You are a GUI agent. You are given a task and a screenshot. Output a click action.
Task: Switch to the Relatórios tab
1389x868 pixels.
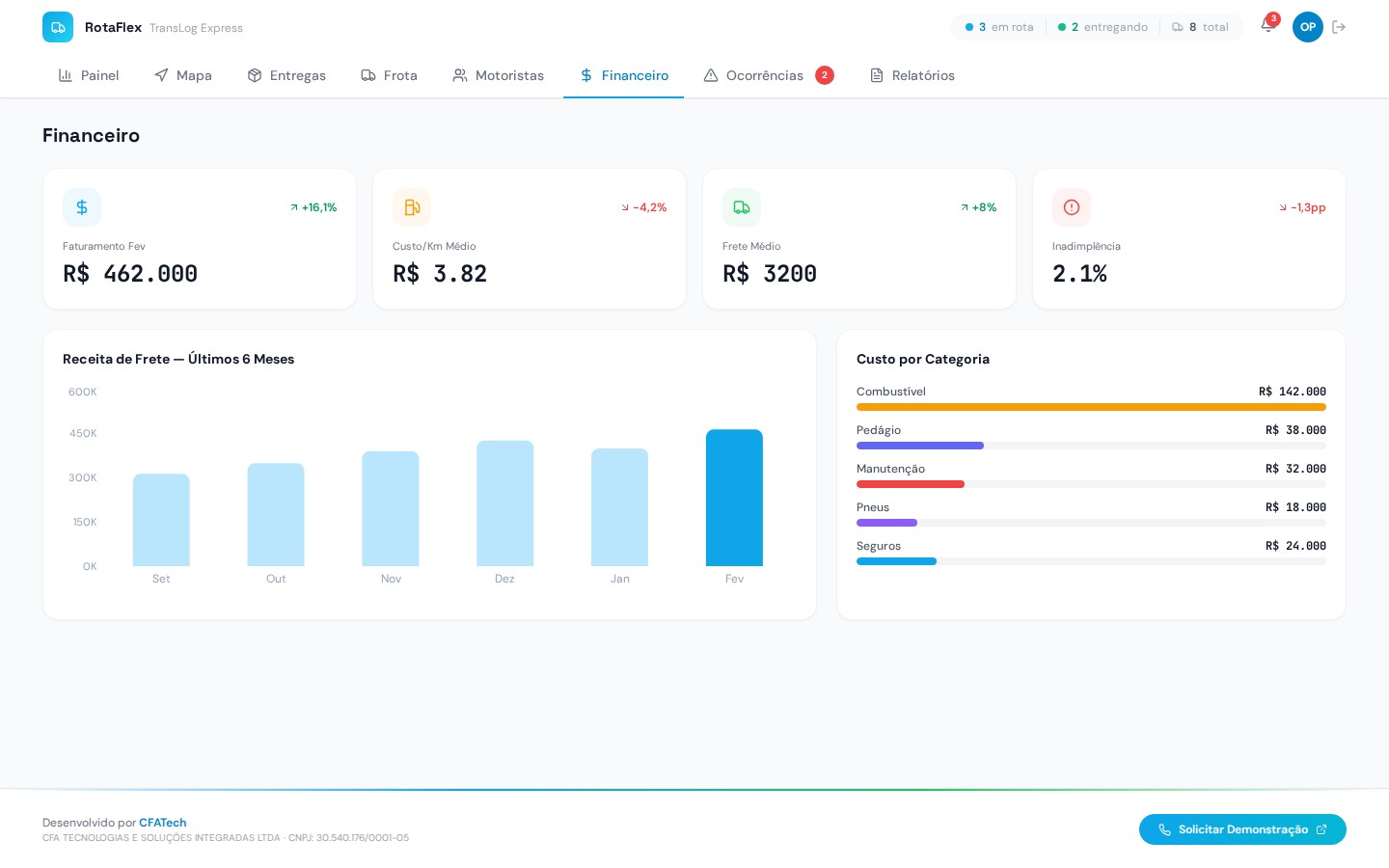pos(912,75)
